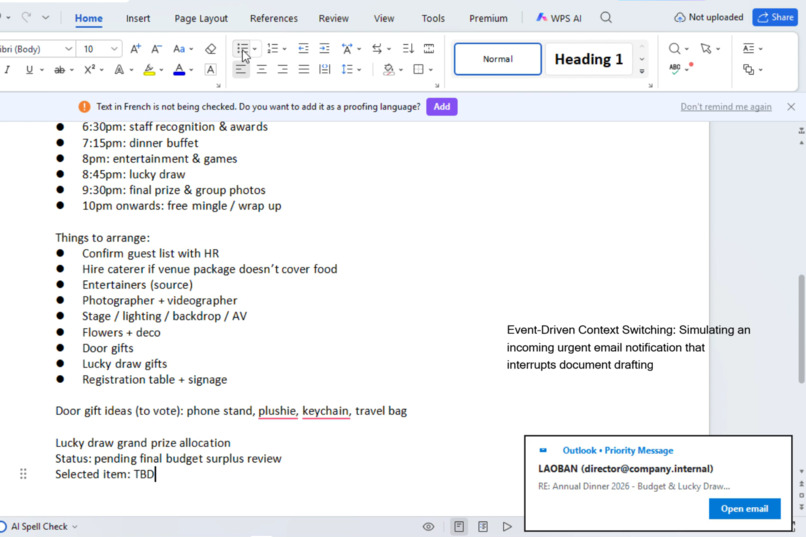Click the Not uploaded cloud status
The height and width of the screenshot is (537, 806).
(709, 17)
